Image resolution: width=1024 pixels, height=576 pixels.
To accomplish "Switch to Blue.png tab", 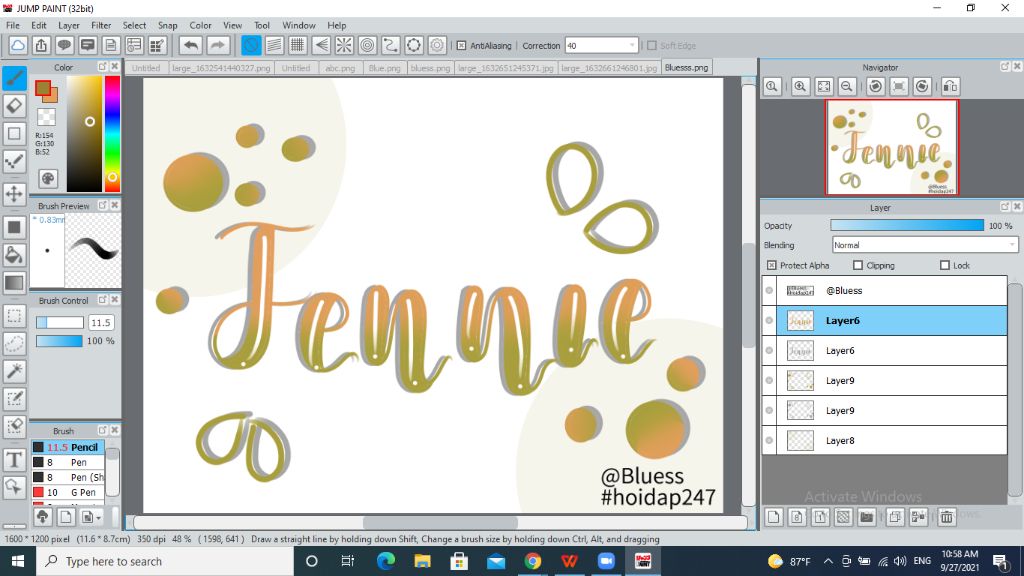I will click(384, 68).
